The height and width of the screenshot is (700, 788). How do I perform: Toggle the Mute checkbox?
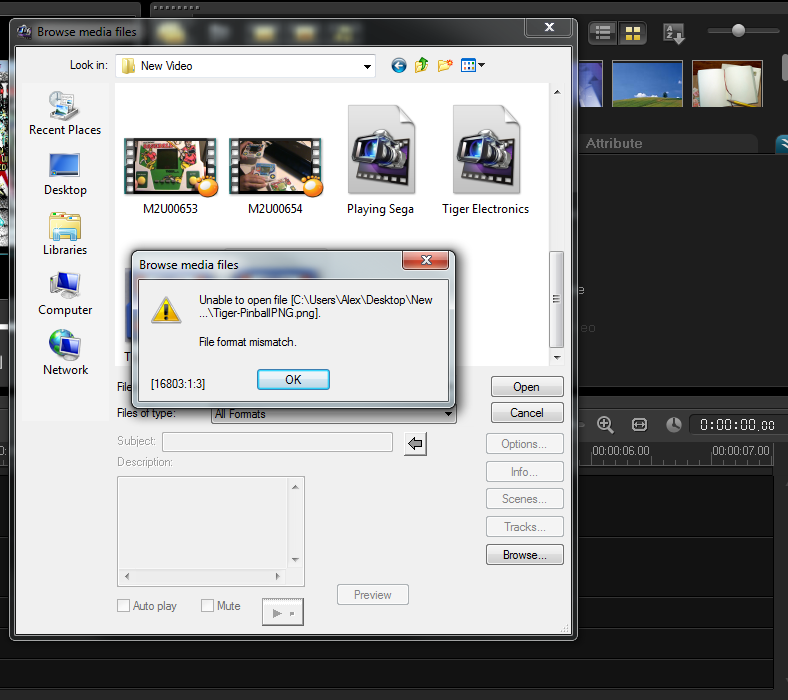click(208, 606)
